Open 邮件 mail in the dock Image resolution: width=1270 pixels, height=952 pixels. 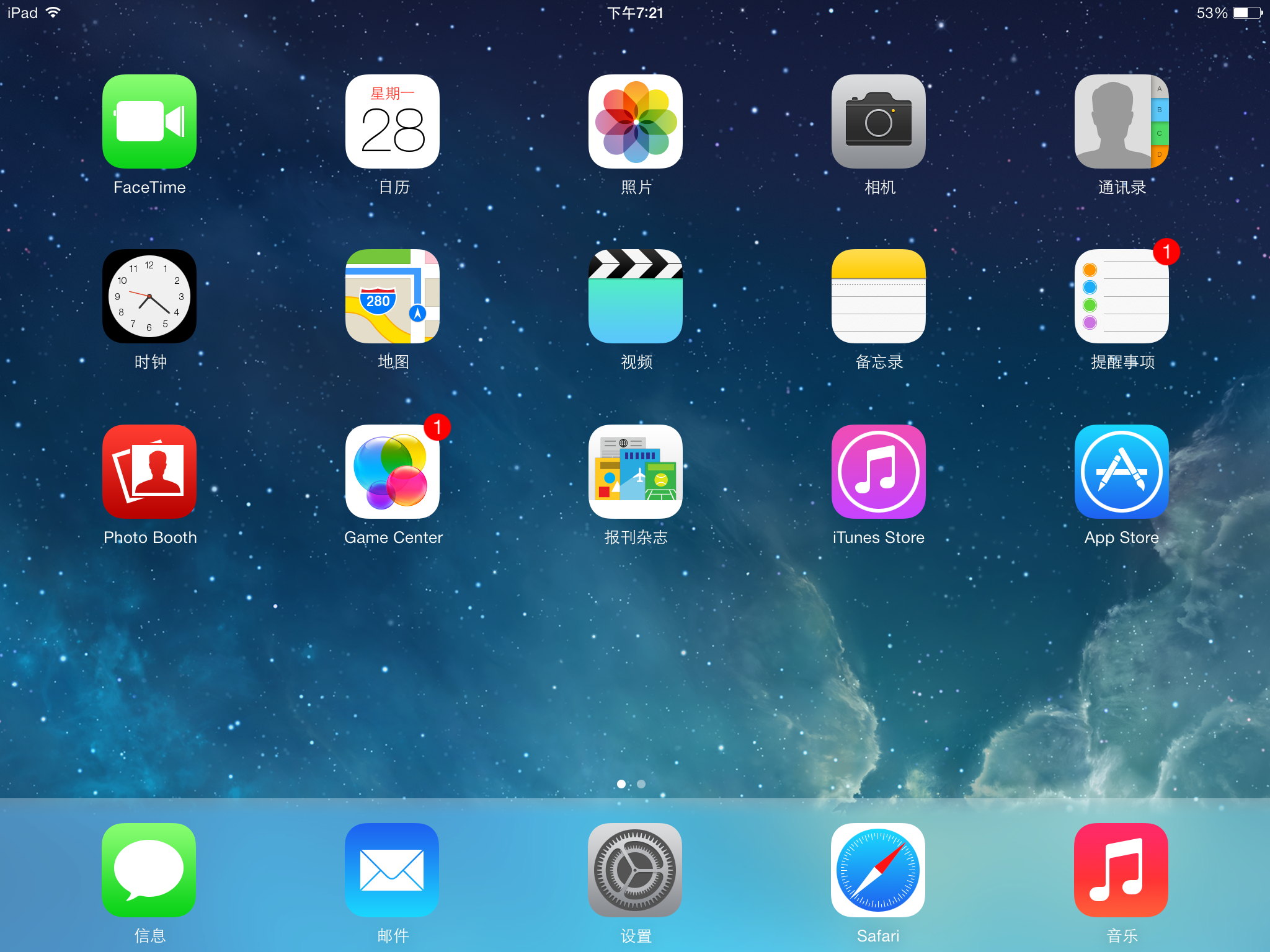392,870
